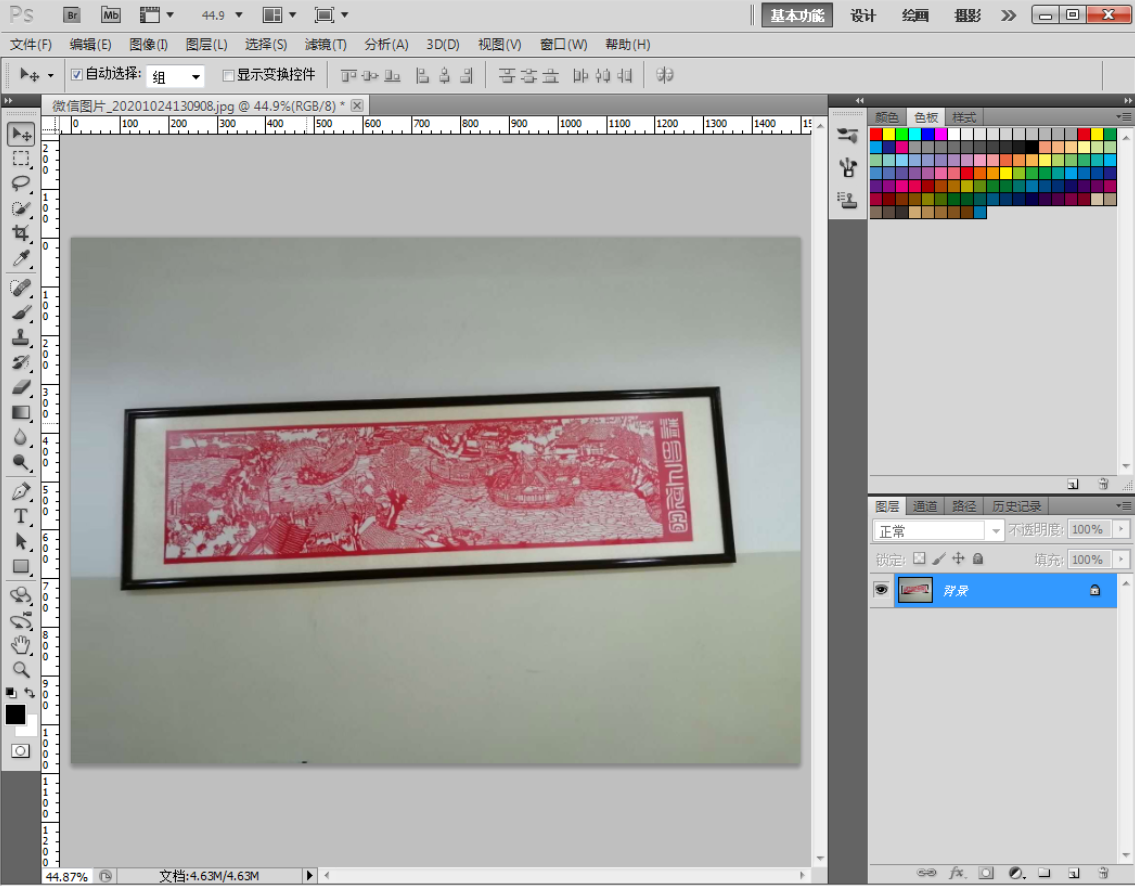Toggle lock all padlock icon
Viewport: 1135px width, 886px height.
click(978, 558)
